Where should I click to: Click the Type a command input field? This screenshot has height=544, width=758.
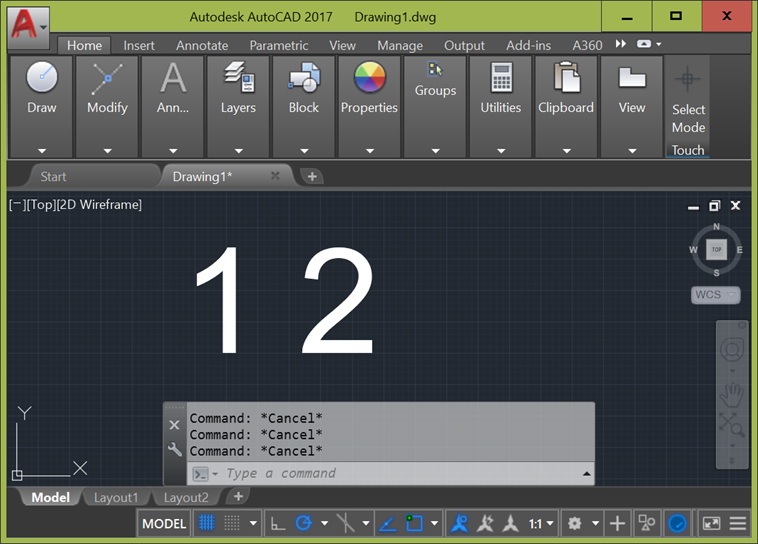(400, 473)
